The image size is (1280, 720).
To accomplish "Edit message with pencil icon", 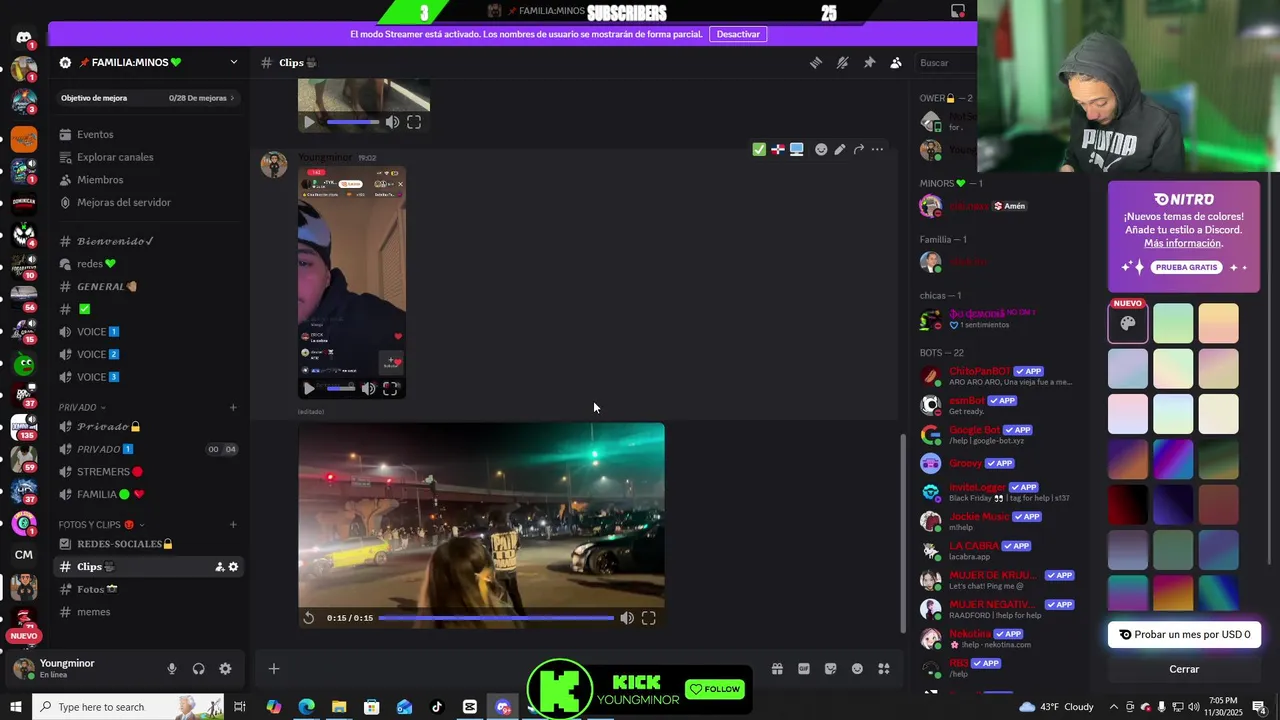I will 840,149.
